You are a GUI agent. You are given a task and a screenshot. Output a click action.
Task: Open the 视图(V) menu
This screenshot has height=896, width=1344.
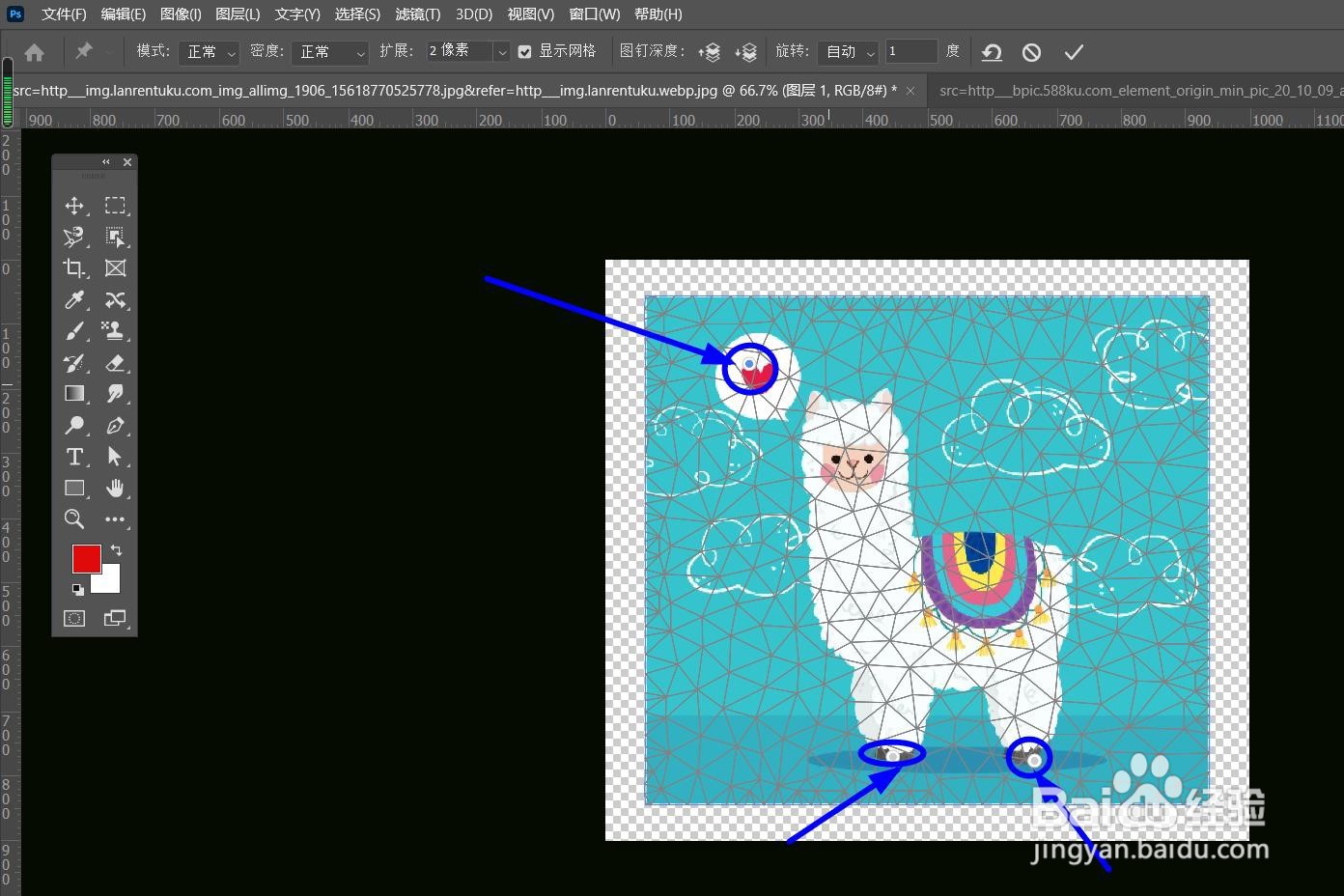[531, 14]
